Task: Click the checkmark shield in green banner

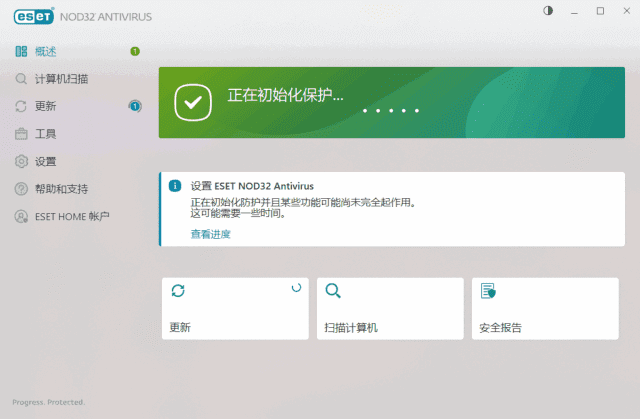Action: point(193,101)
